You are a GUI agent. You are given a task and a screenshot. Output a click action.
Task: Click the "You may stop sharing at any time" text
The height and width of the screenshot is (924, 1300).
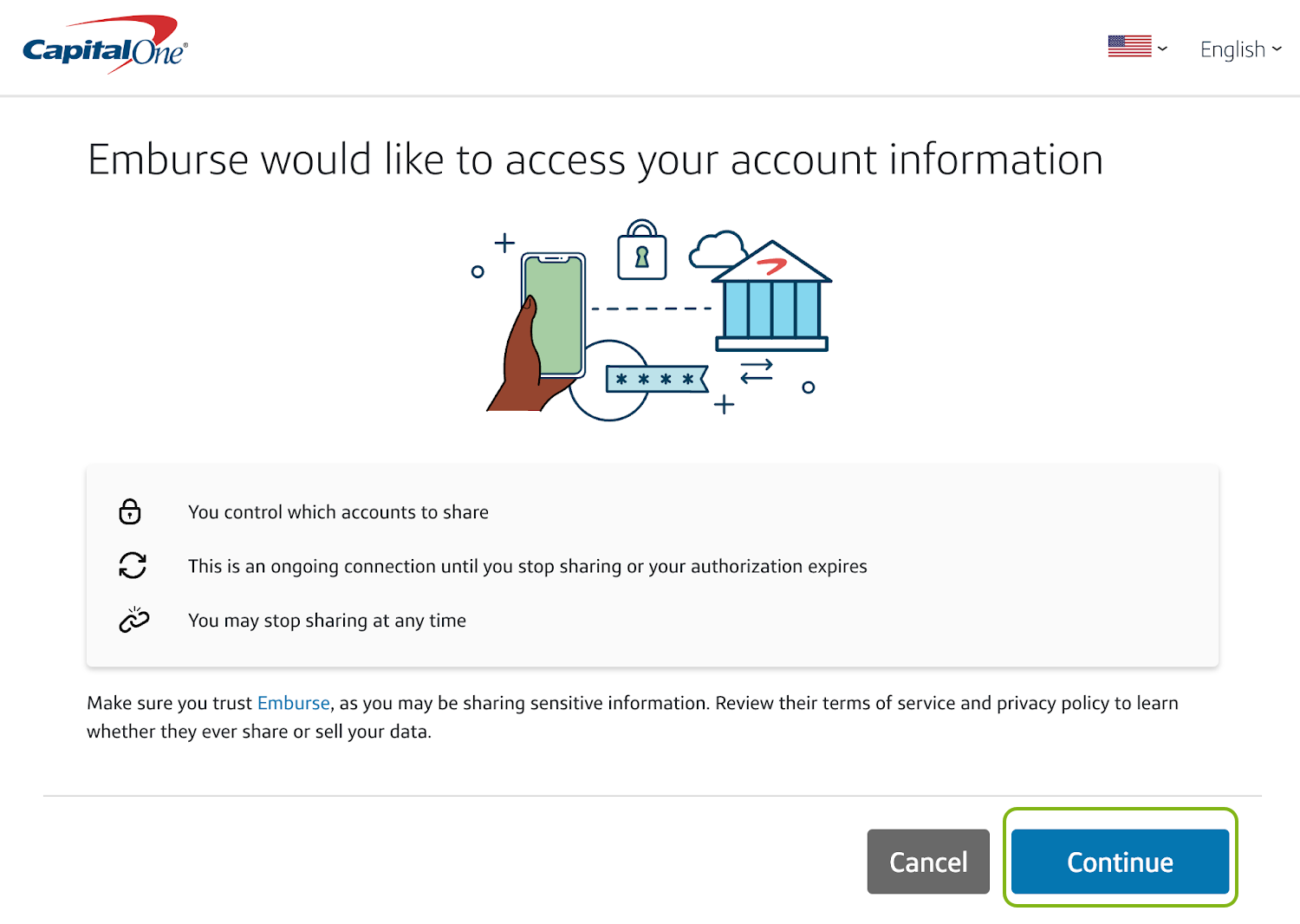(x=327, y=621)
